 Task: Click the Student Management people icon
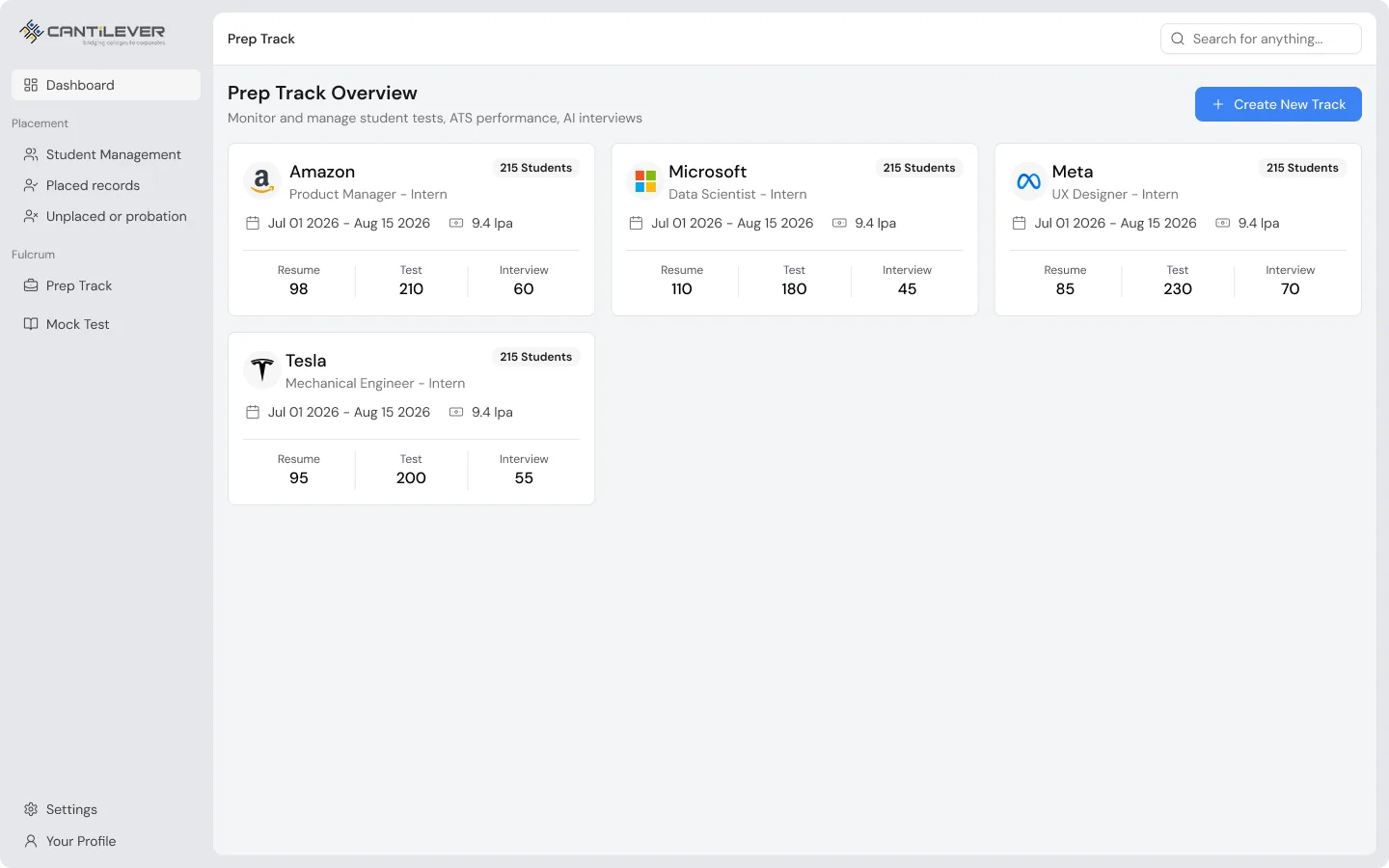click(31, 154)
